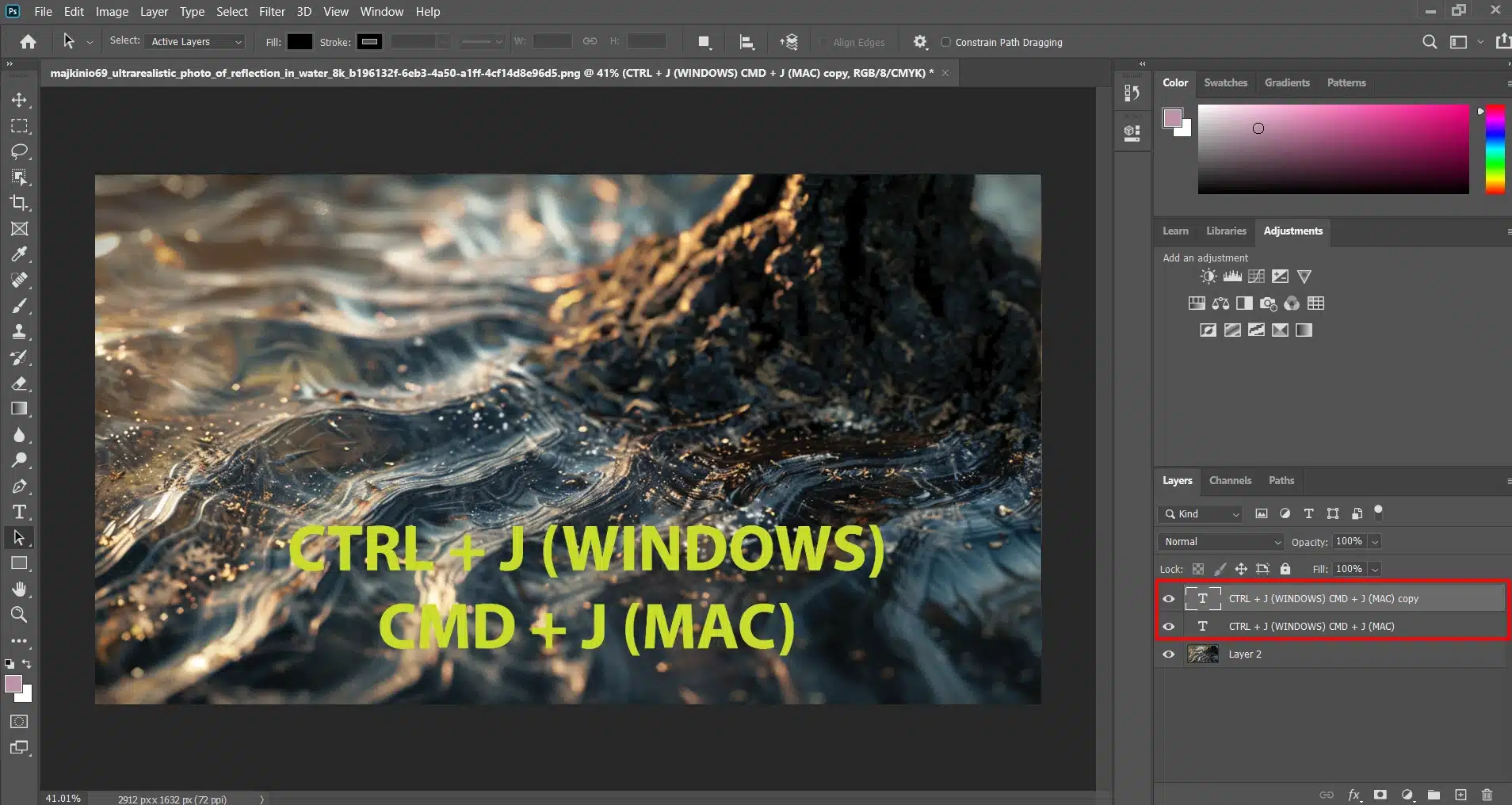The width and height of the screenshot is (1512, 805).
Task: Select the Clone Stamp tool
Action: coord(19,331)
